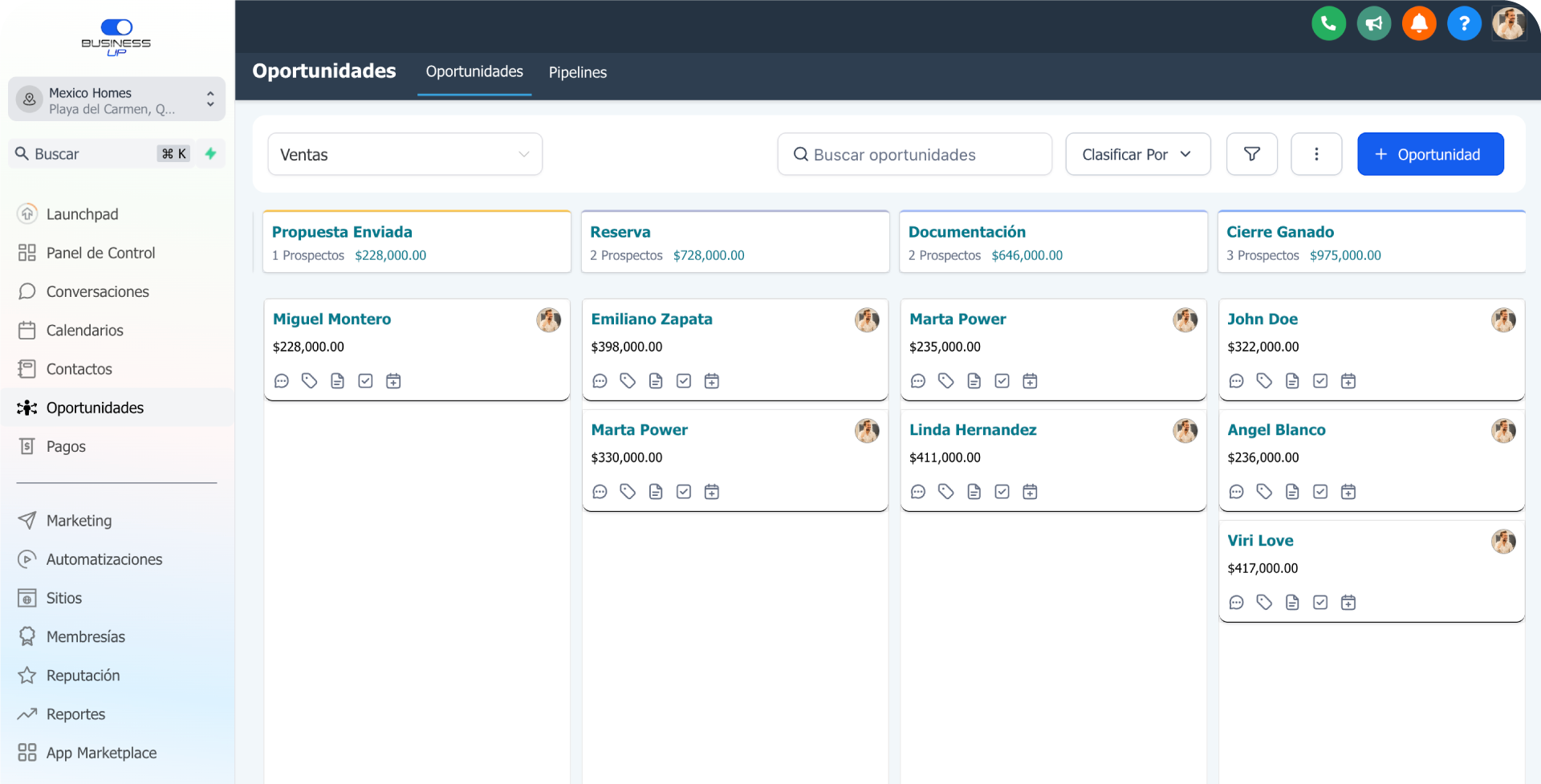The height and width of the screenshot is (784, 1541).
Task: Click the green lightning quick actions icon
Action: pyautogui.click(x=211, y=153)
